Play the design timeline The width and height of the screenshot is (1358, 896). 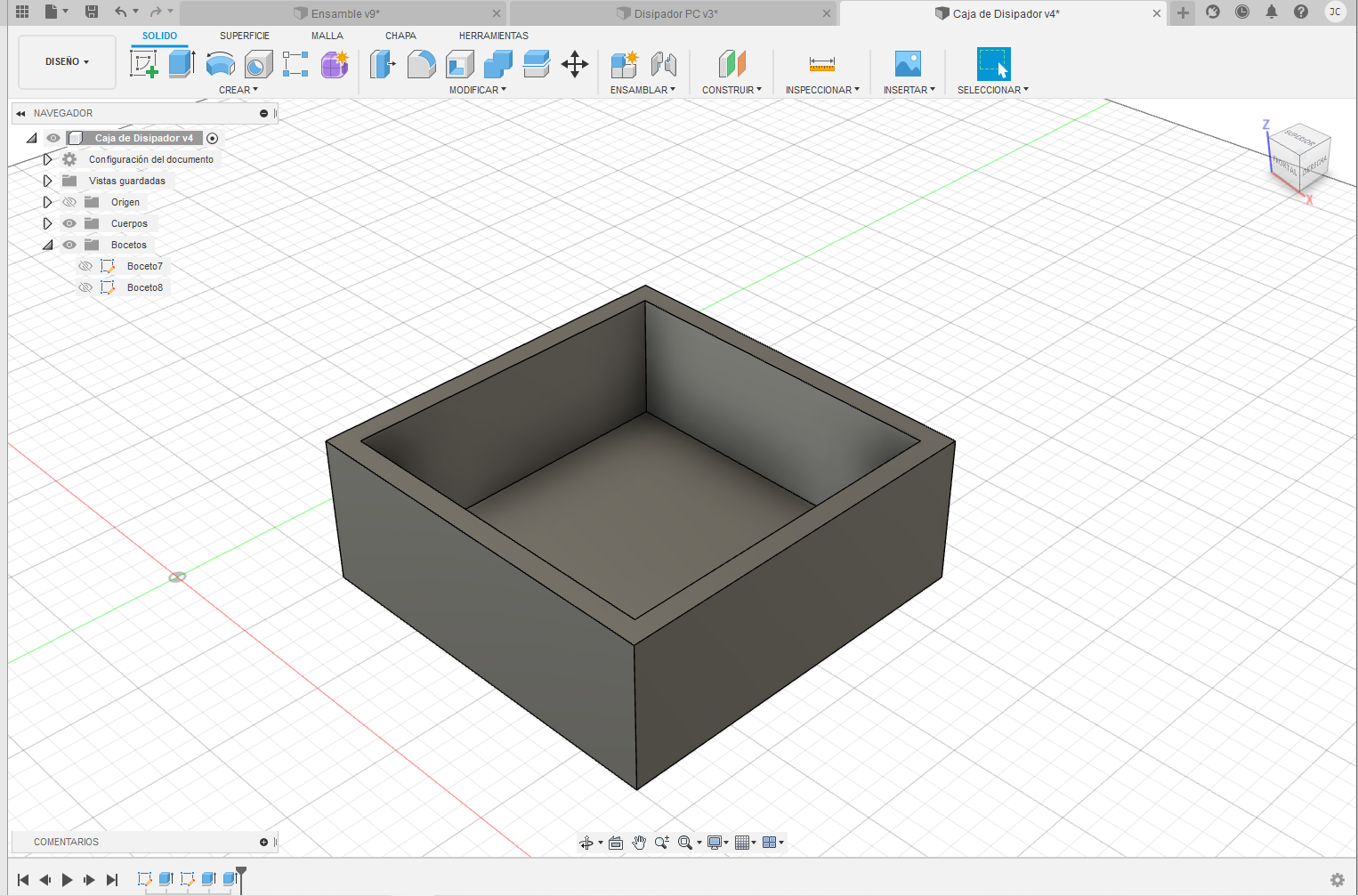(67, 880)
